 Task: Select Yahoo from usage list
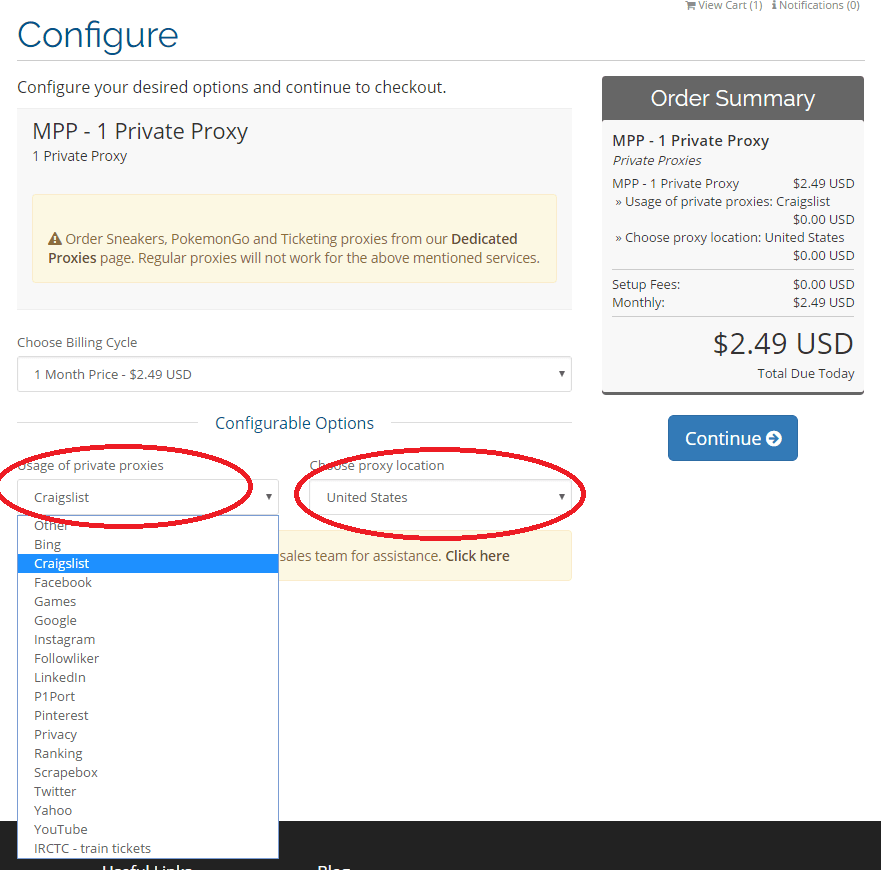coord(148,810)
